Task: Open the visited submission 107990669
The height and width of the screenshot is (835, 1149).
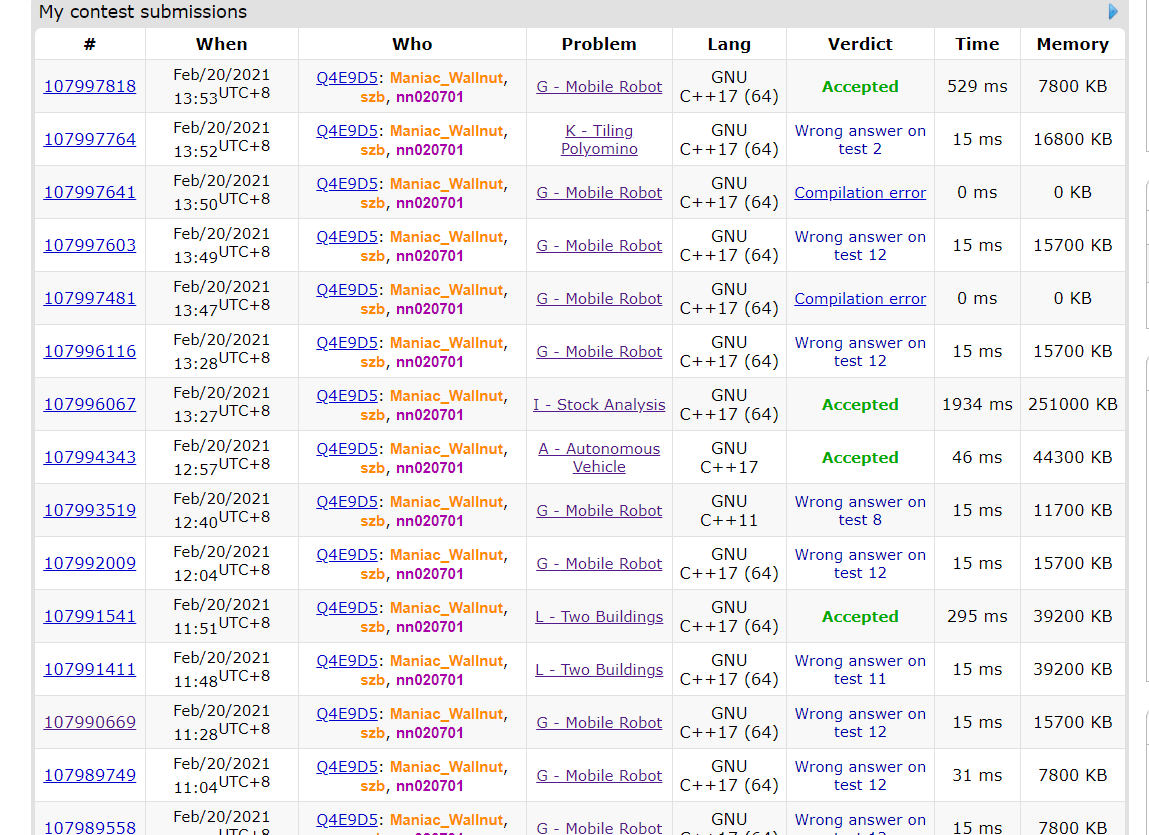Action: (x=90, y=722)
